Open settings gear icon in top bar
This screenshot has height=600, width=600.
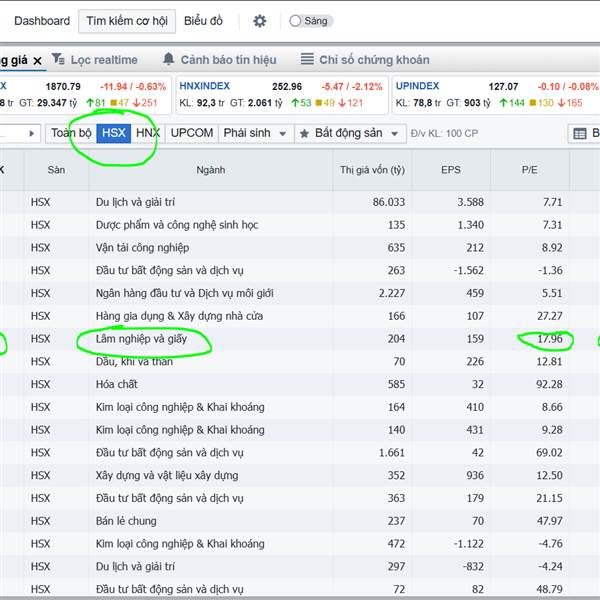click(260, 21)
